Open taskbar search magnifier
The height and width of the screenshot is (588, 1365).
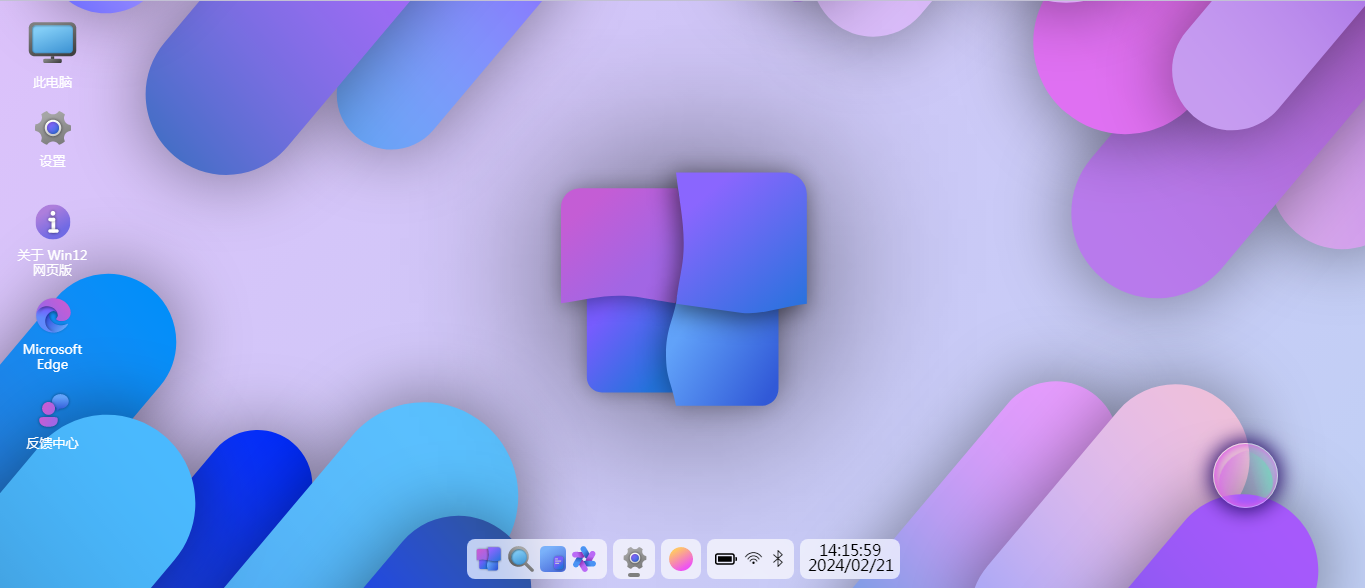point(520,558)
